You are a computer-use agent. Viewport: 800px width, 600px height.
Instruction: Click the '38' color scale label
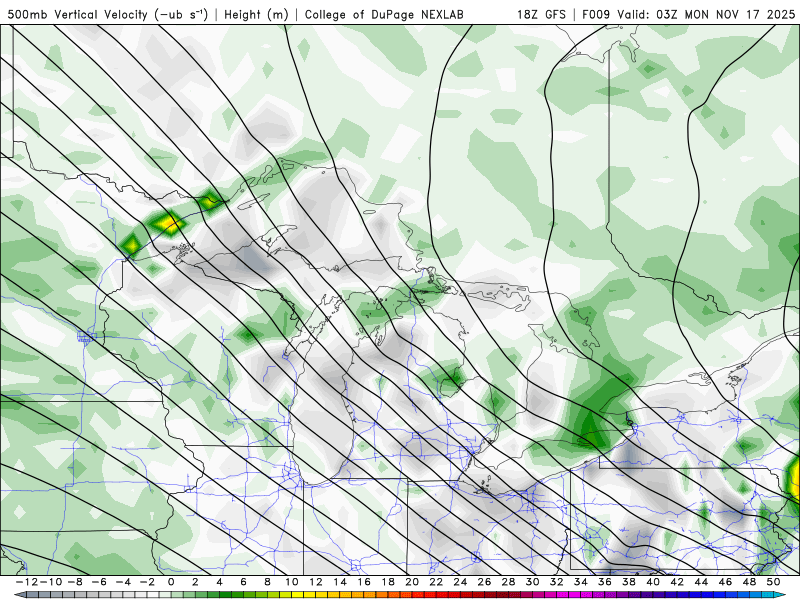[629, 582]
